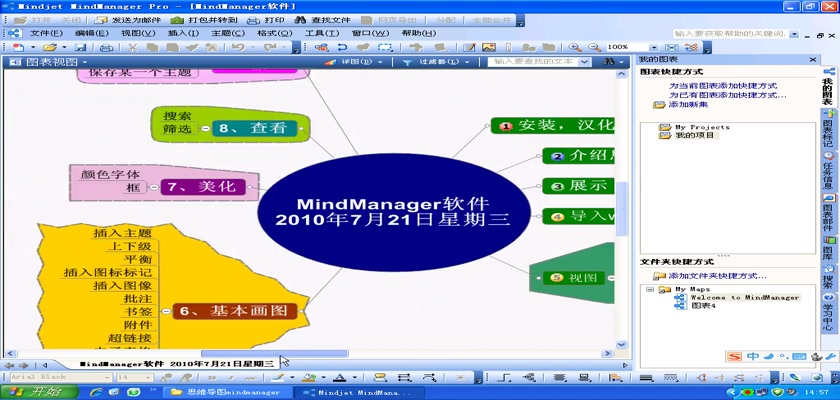
Task: Open the 插入(I) menu
Action: coord(183,33)
